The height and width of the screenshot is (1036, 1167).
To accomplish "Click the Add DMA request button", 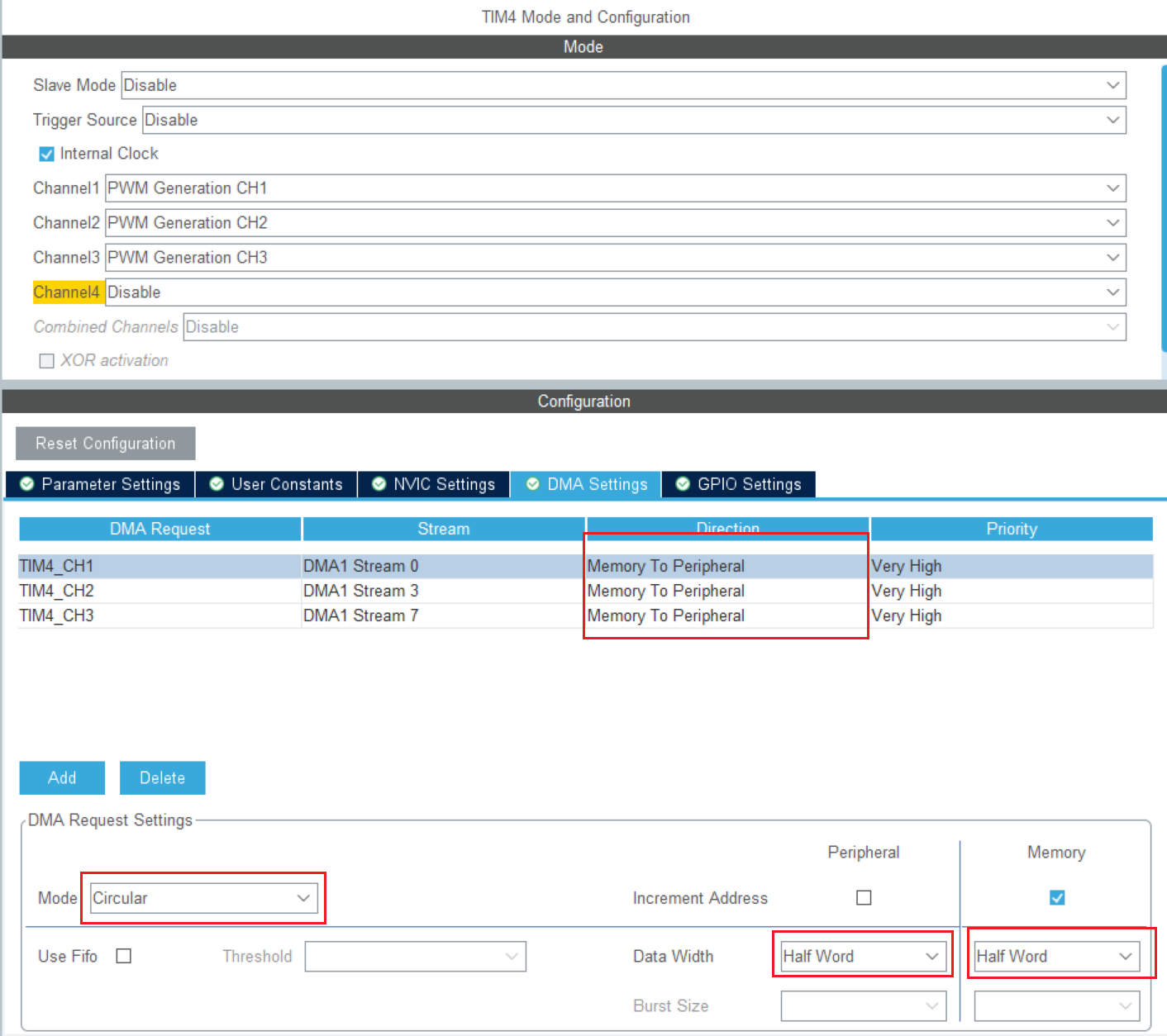I will tap(62, 778).
